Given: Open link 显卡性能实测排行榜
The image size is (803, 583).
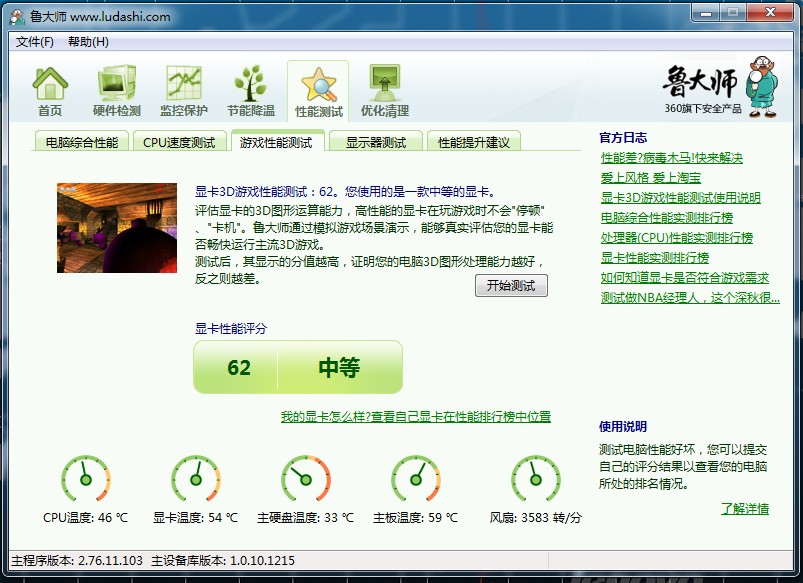Looking at the screenshot, I should [x=655, y=258].
